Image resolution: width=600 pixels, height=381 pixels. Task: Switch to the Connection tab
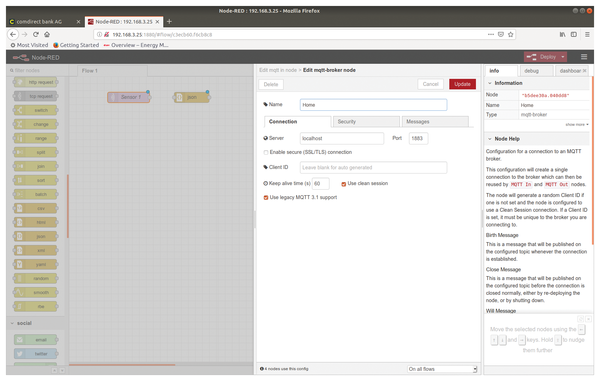(297, 122)
